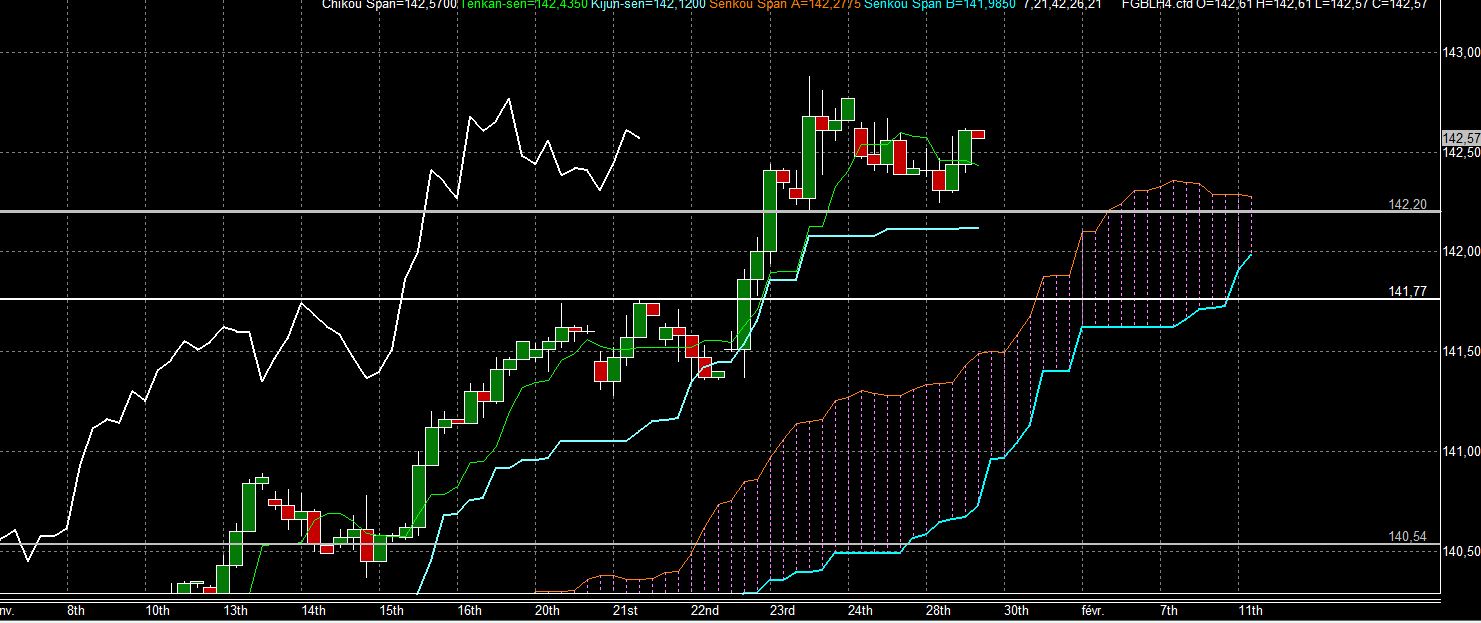Click the 22nd date axis label
This screenshot has width=1481, height=623.
tap(705, 610)
